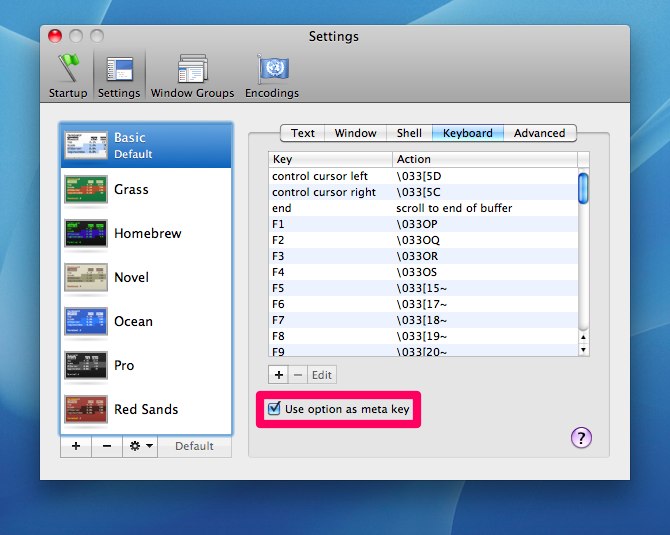Click the Default button below the profile list

[x=194, y=447]
